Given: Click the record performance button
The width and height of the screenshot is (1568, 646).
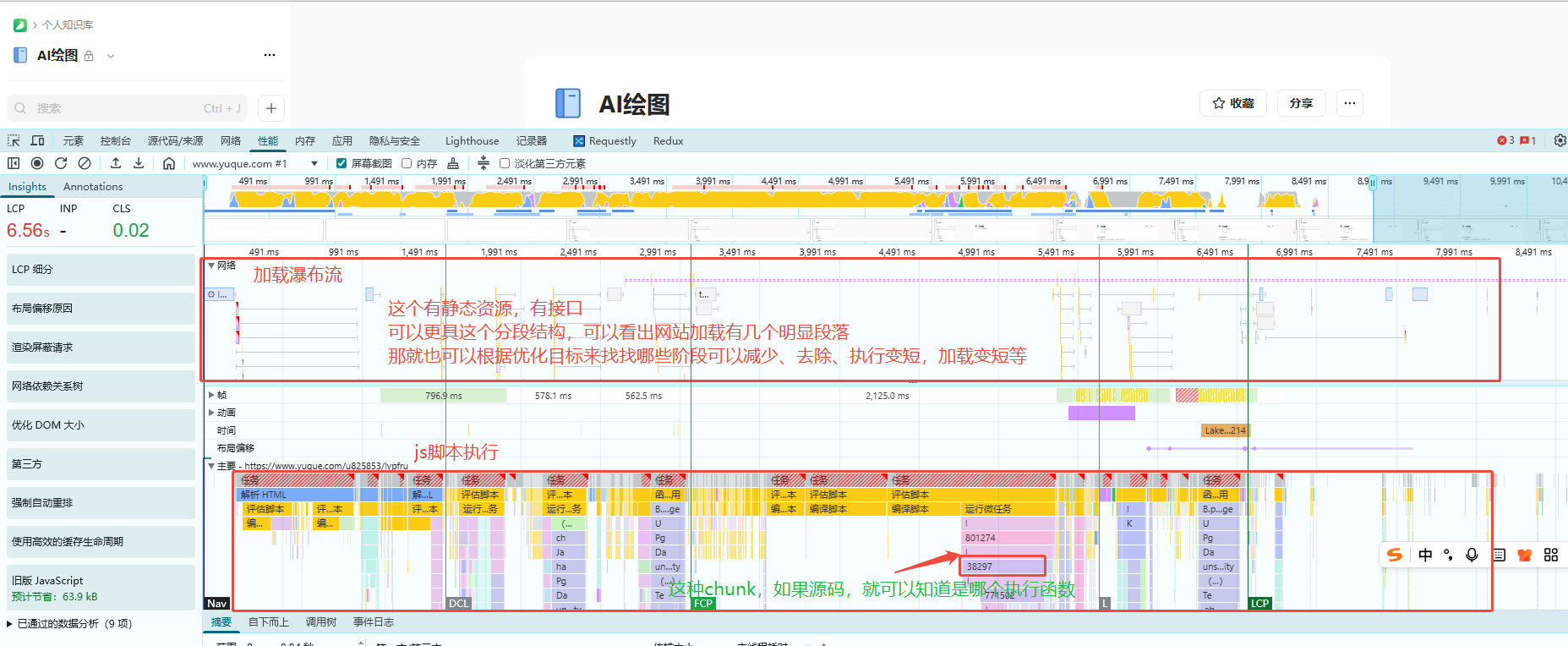Looking at the screenshot, I should tap(37, 163).
